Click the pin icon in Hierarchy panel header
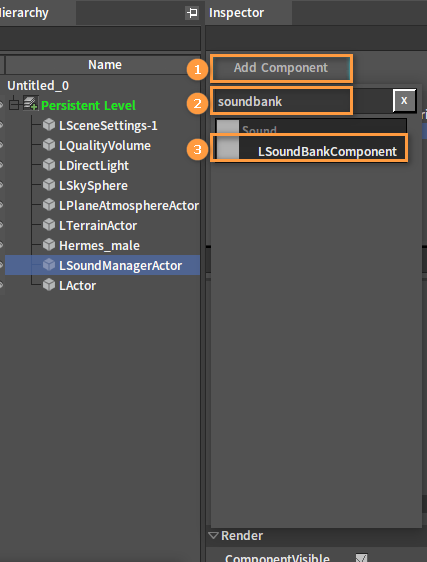Viewport: 427px width, 562px height. (193, 13)
